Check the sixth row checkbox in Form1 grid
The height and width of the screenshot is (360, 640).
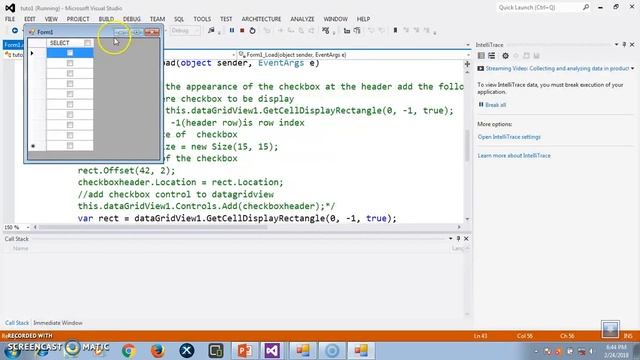click(x=70, y=104)
